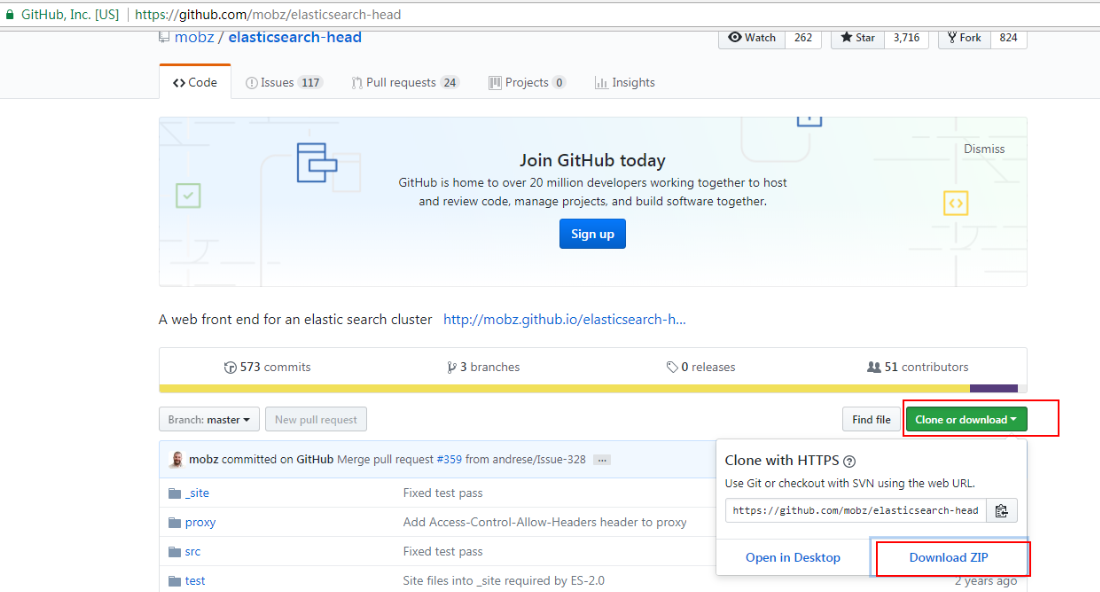This screenshot has width=1100, height=592.
Task: Click the mobz avatar in commit row
Action: (177, 459)
